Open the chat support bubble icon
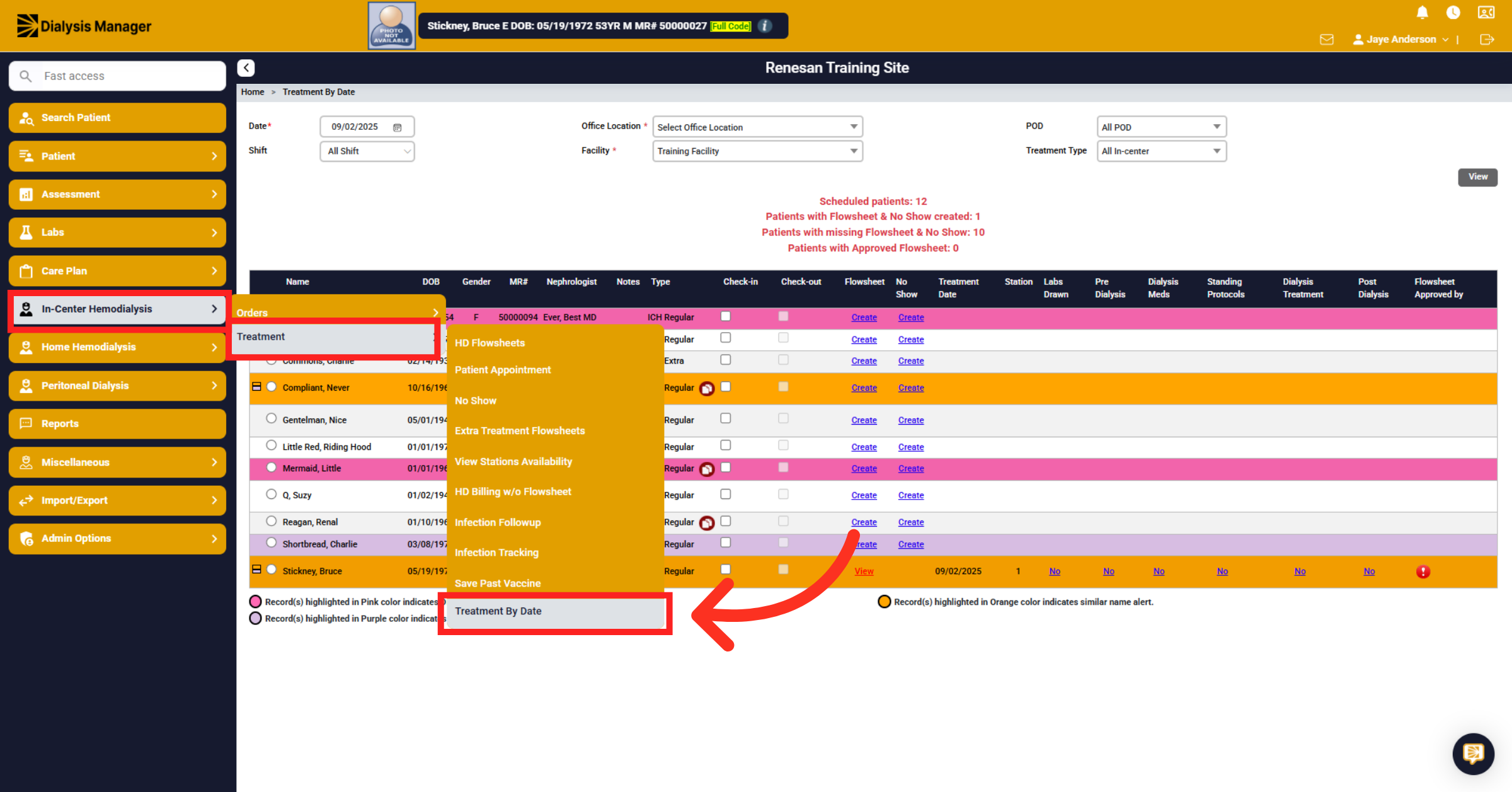This screenshot has height=792, width=1512. [x=1473, y=753]
